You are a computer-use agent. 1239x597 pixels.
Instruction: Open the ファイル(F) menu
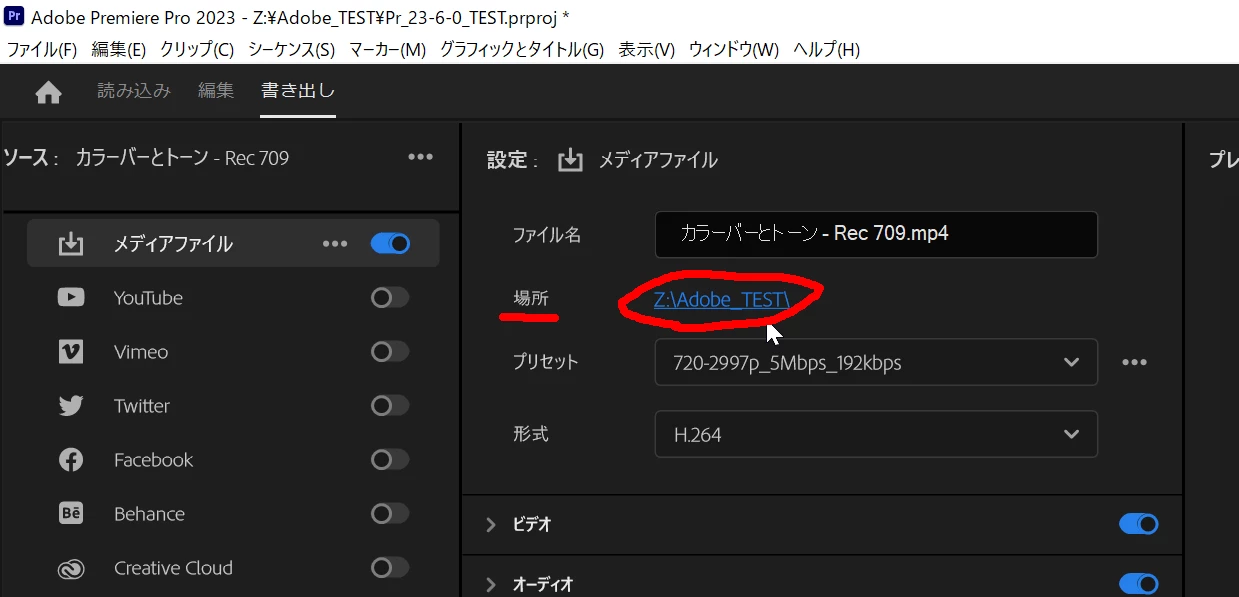(42, 49)
